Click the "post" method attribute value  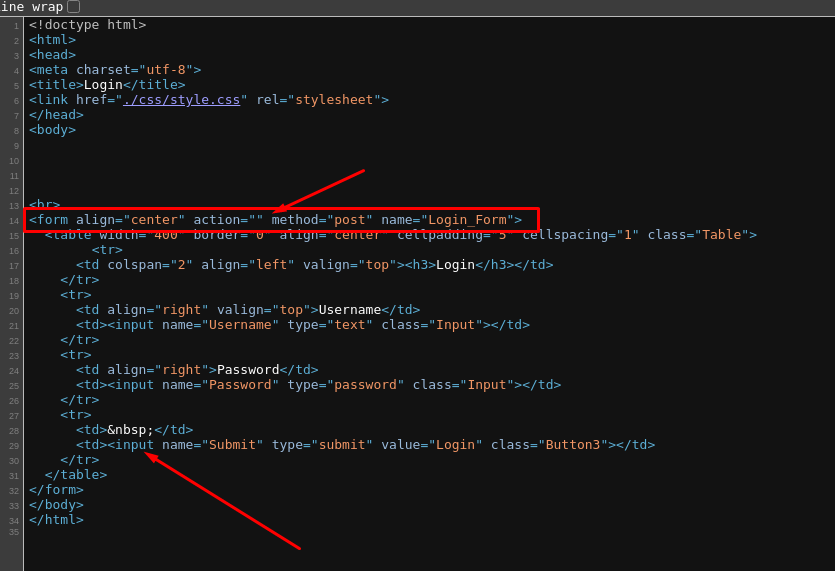350,220
